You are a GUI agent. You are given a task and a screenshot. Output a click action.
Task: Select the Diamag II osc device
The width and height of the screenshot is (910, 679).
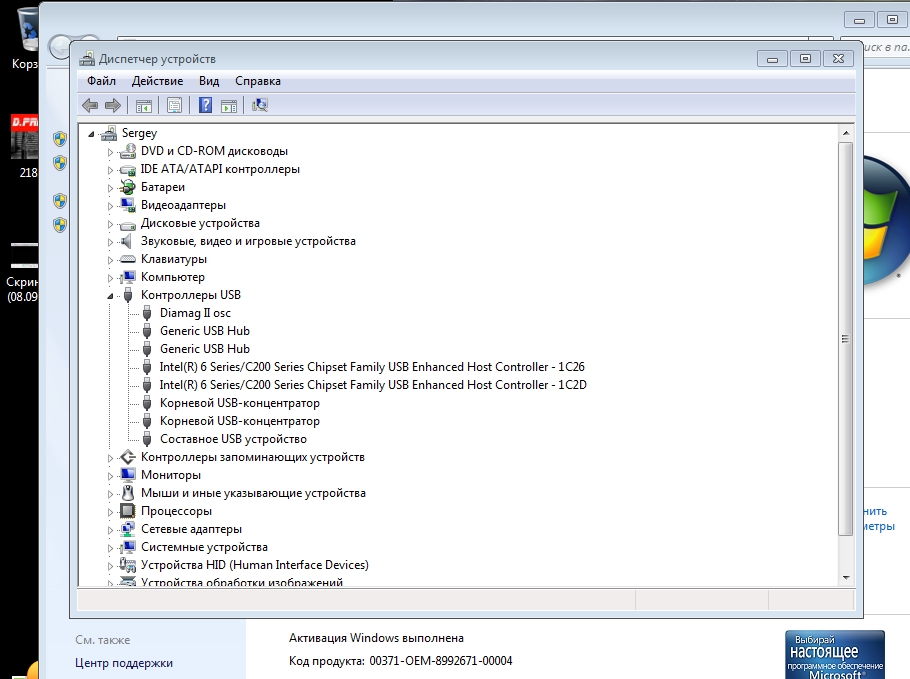[196, 313]
